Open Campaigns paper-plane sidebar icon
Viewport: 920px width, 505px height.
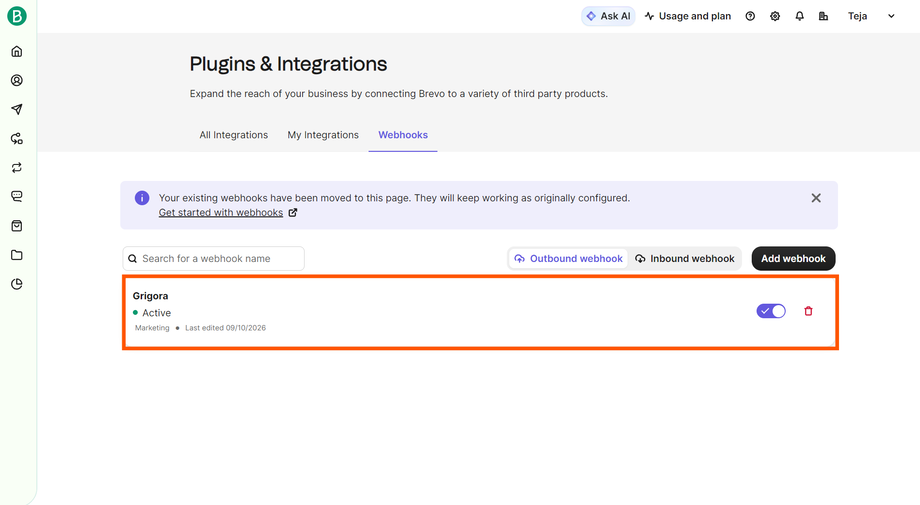pos(17,110)
